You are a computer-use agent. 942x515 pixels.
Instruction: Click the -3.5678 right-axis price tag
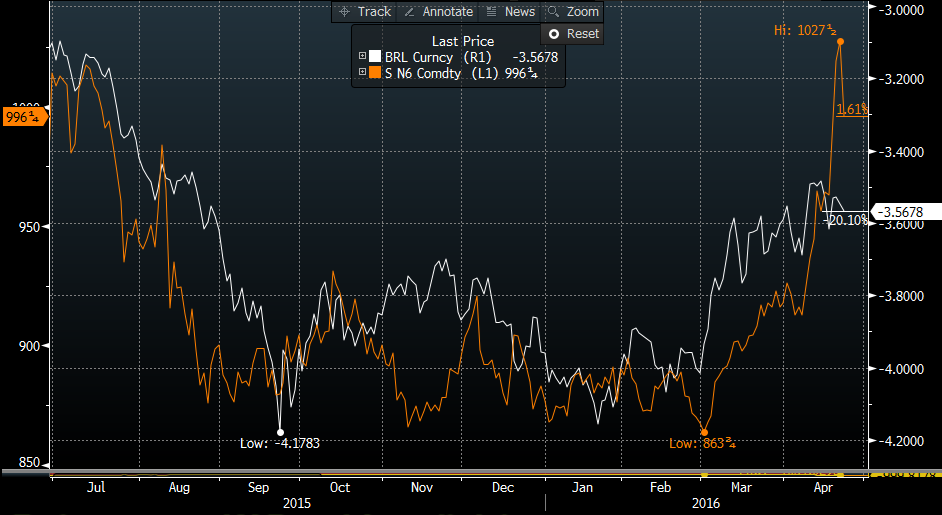[902, 211]
